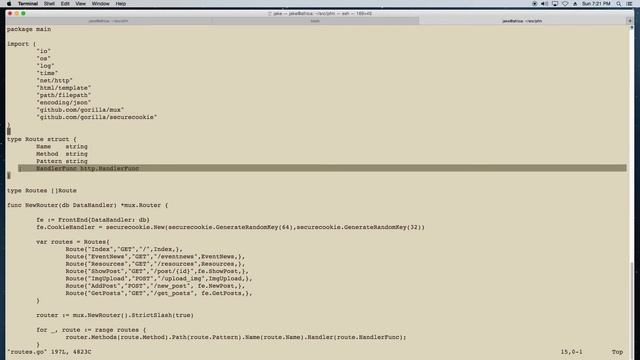The height and width of the screenshot is (360, 640).
Task: Click the "path/filepath" import line
Action: pos(64,96)
